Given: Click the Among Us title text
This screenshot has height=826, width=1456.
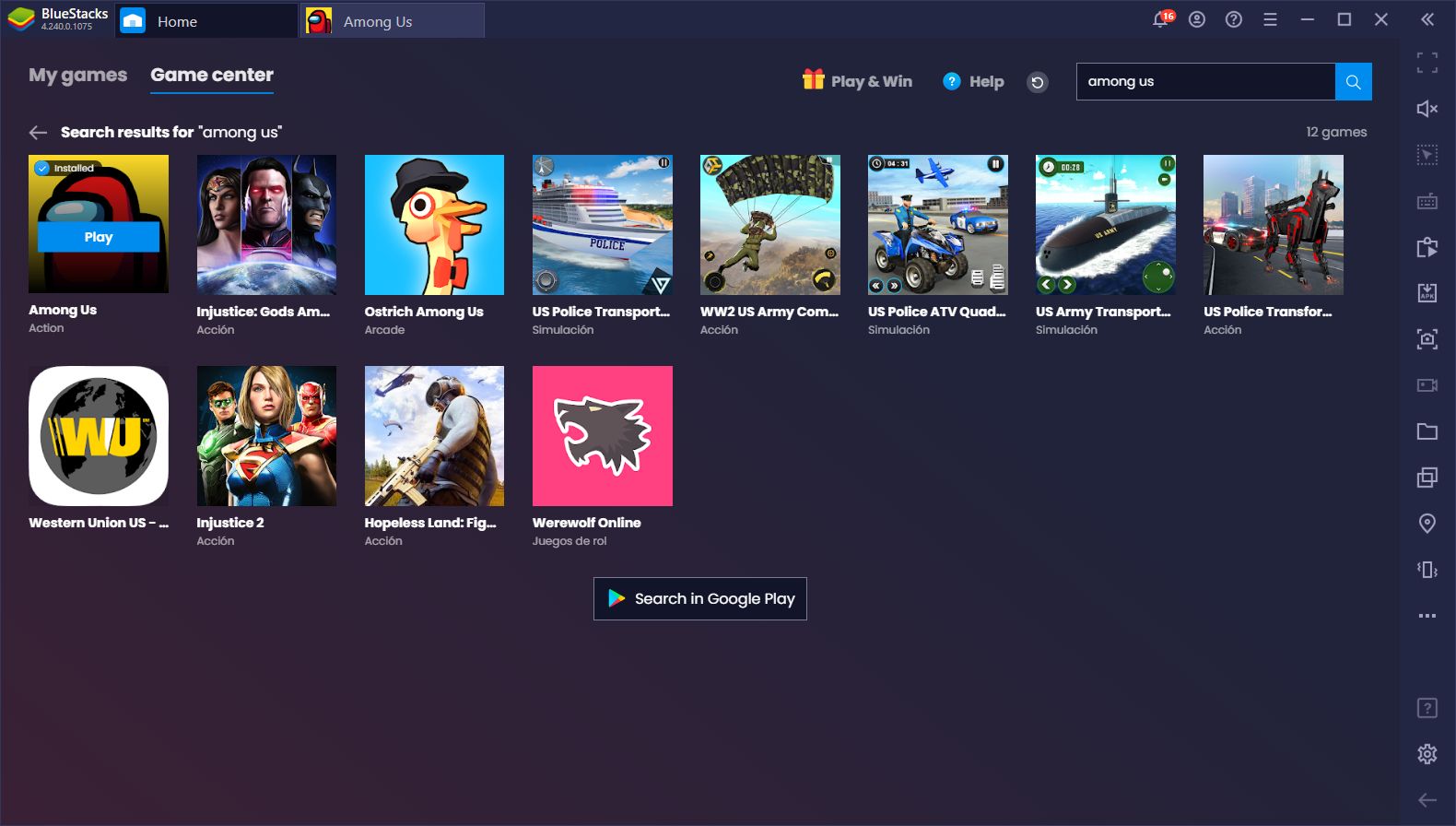Looking at the screenshot, I should click(x=63, y=311).
